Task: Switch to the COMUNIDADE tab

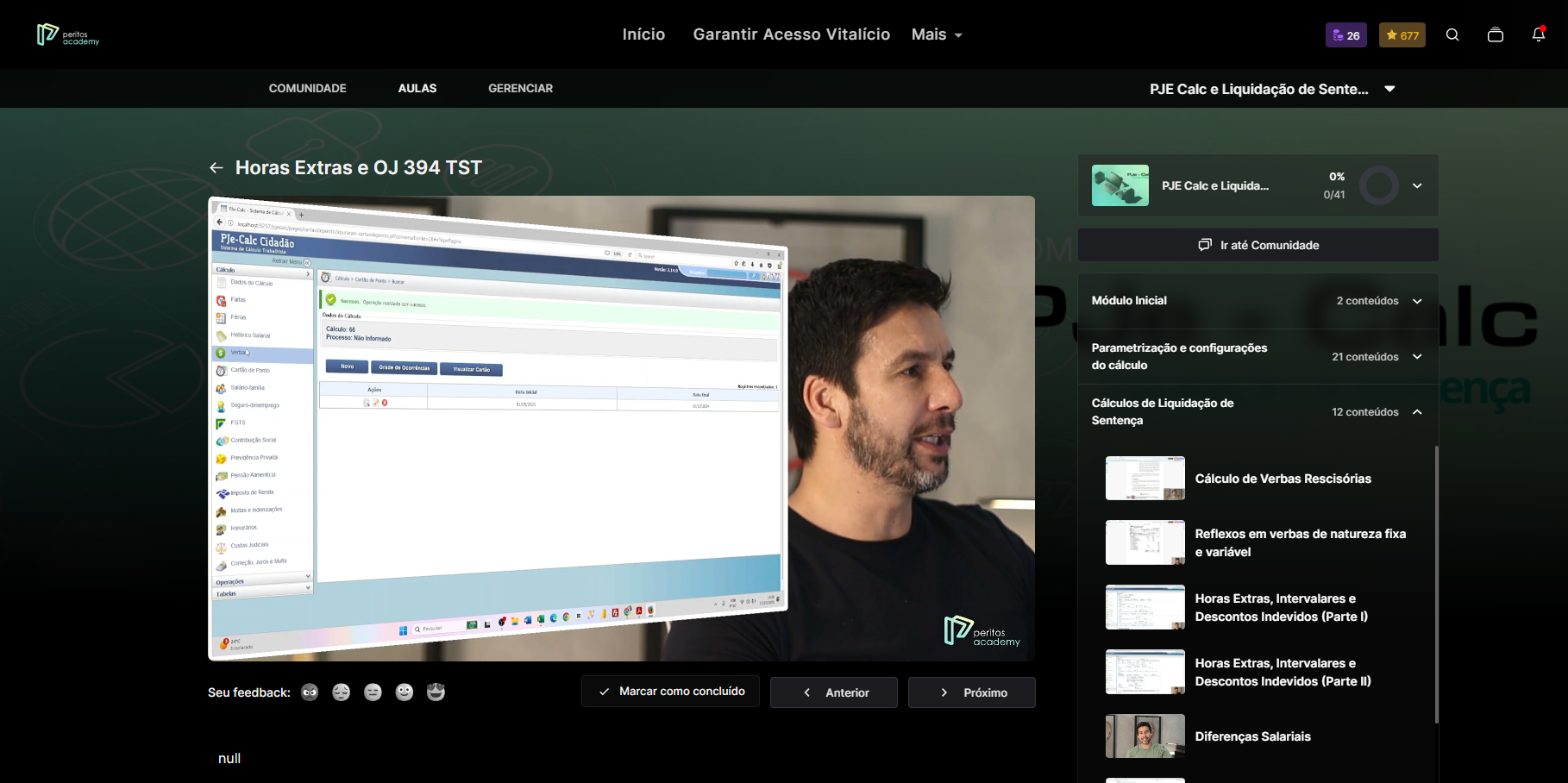Action: [x=307, y=88]
